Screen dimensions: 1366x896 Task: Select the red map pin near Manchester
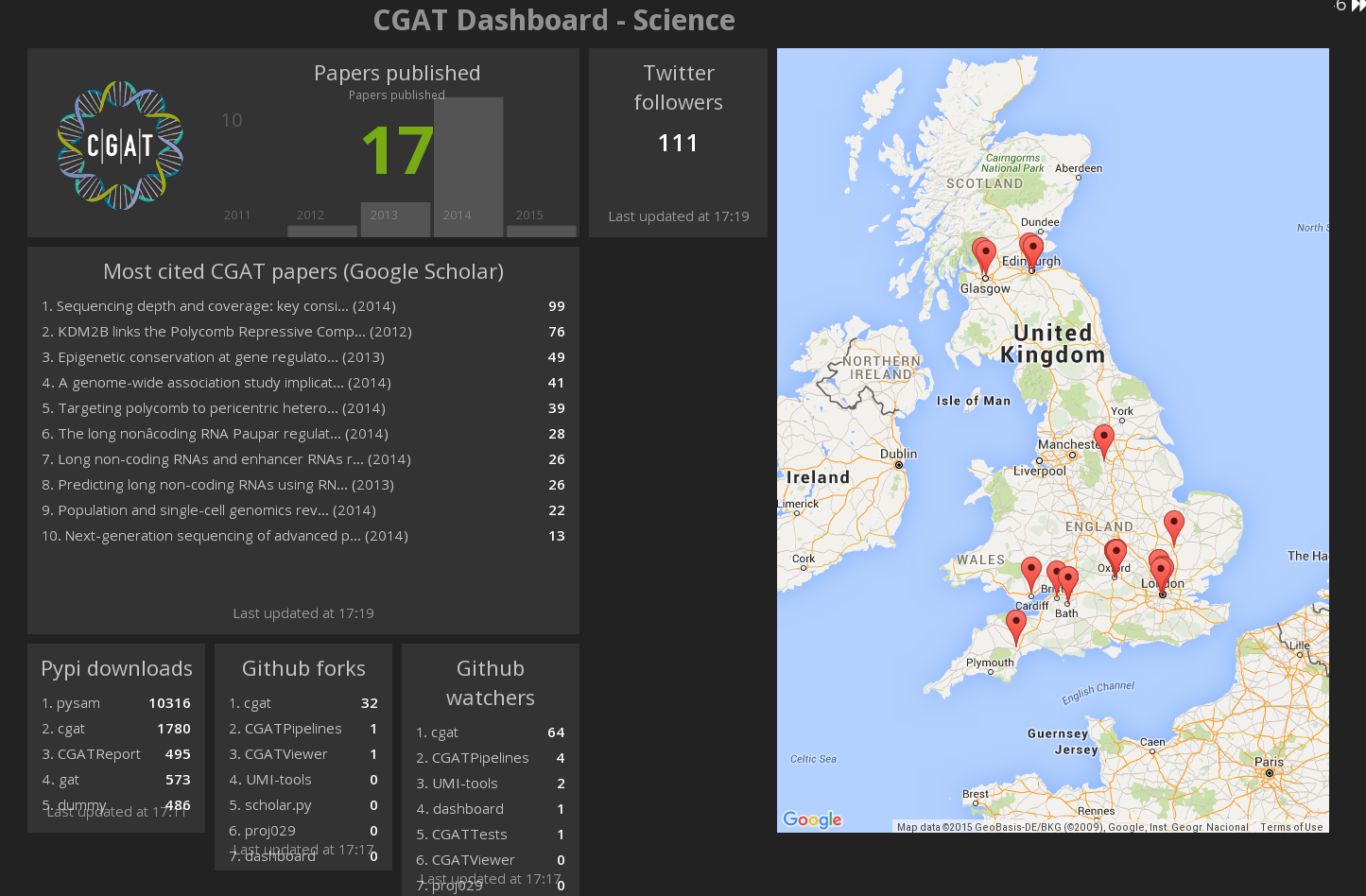click(1103, 441)
